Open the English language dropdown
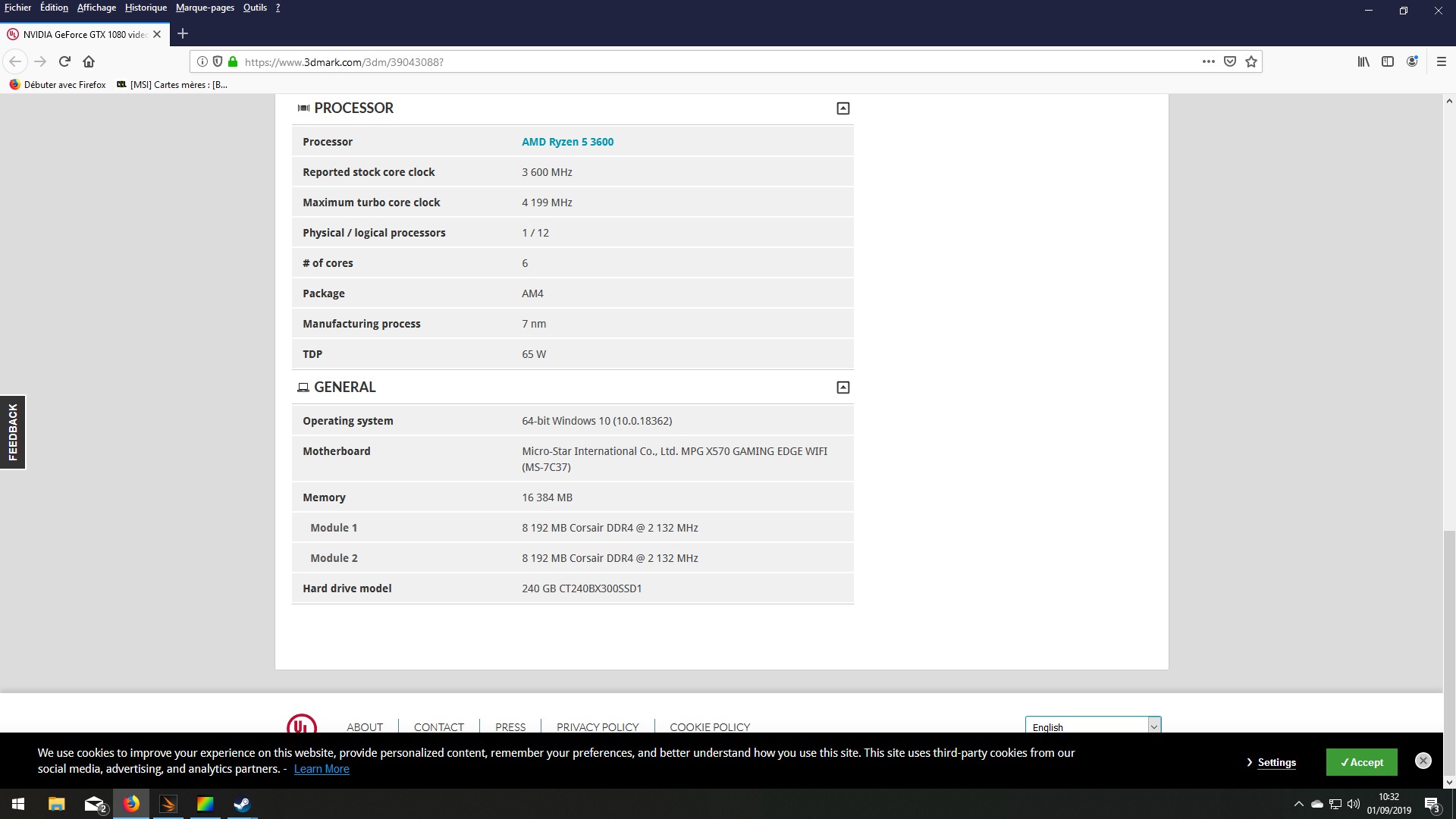Image resolution: width=1456 pixels, height=819 pixels. coord(1093,726)
